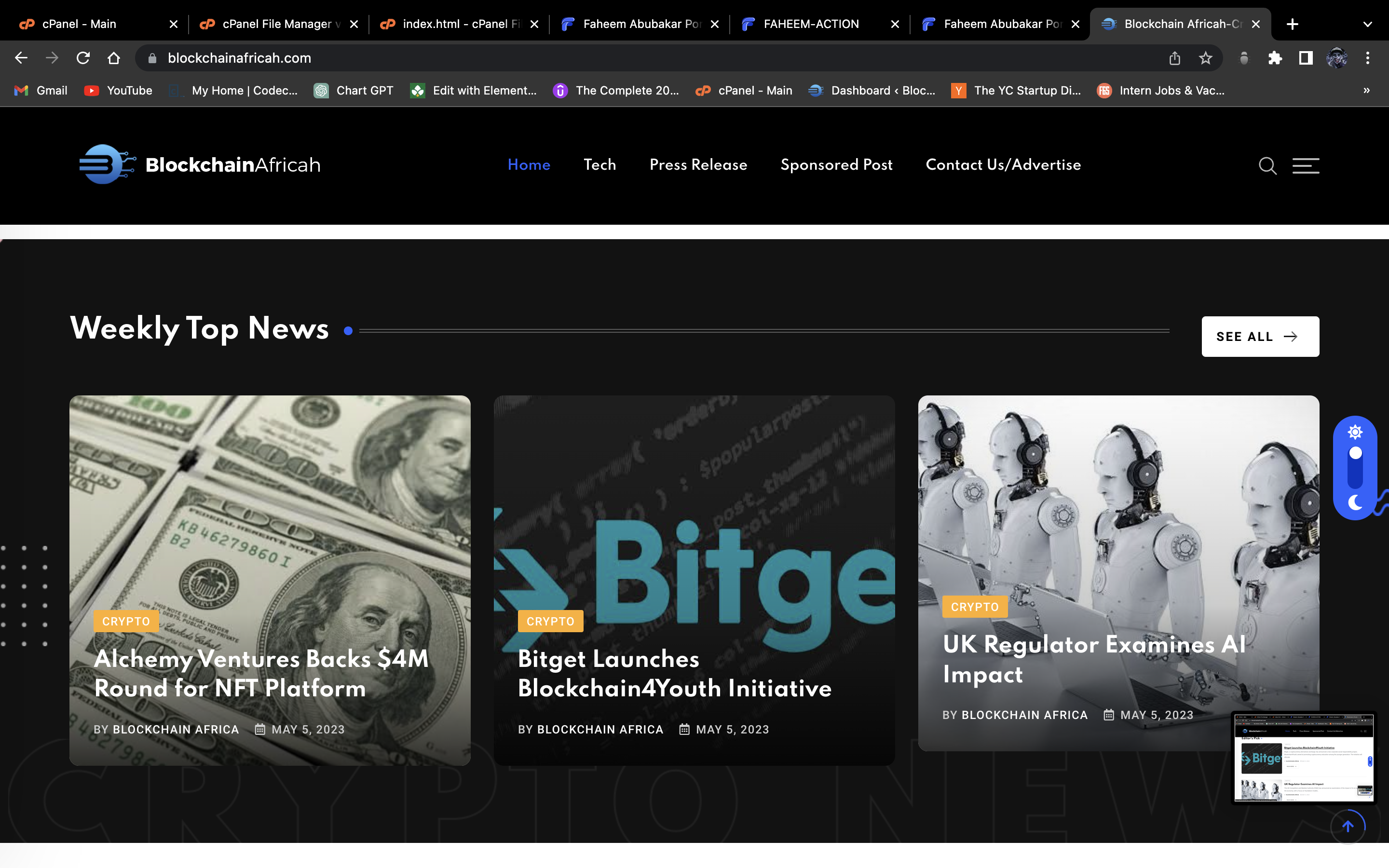Click the browser forward arrow

coord(52,58)
